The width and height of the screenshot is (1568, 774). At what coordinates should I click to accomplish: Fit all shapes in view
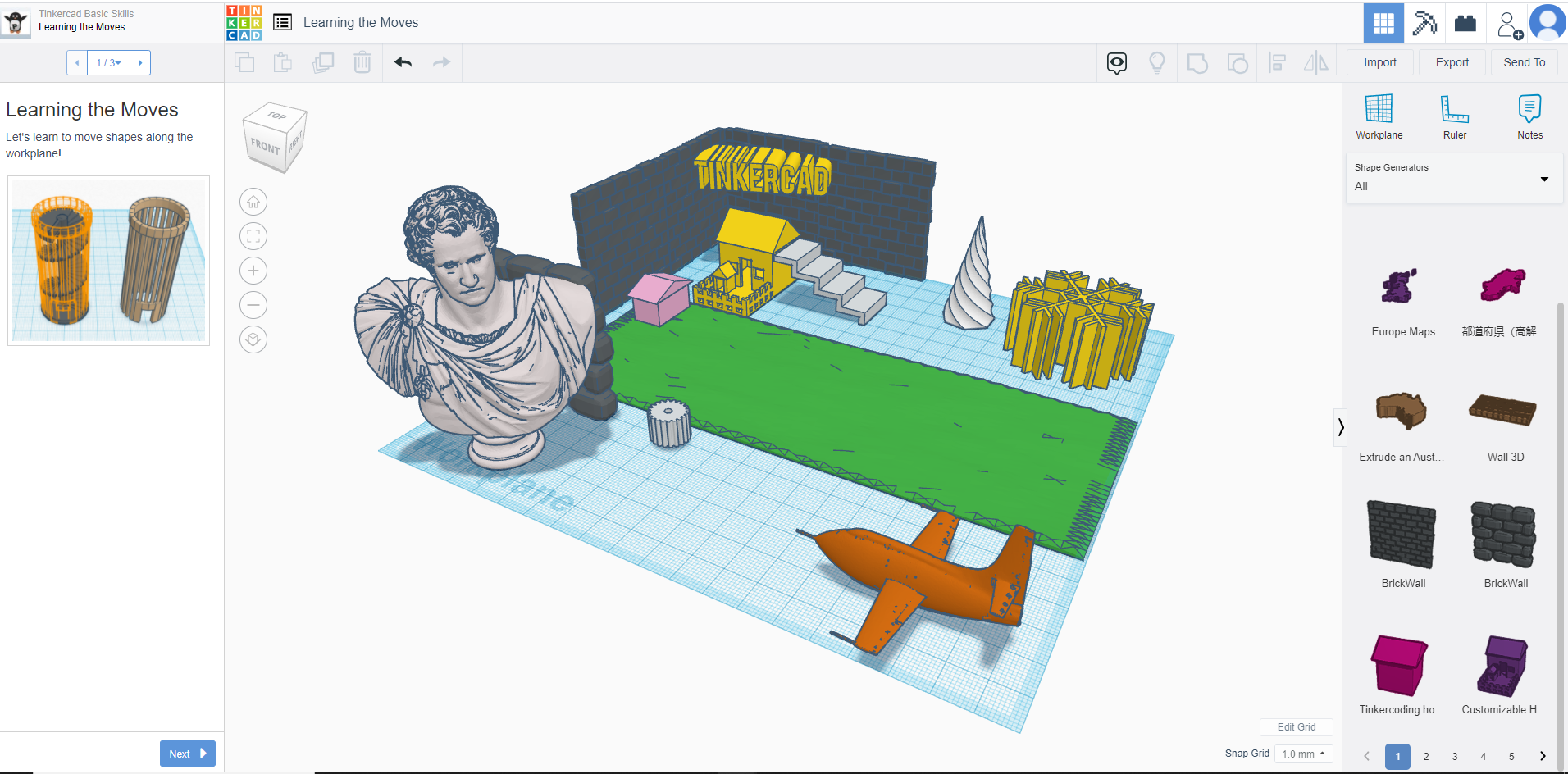pyautogui.click(x=253, y=236)
